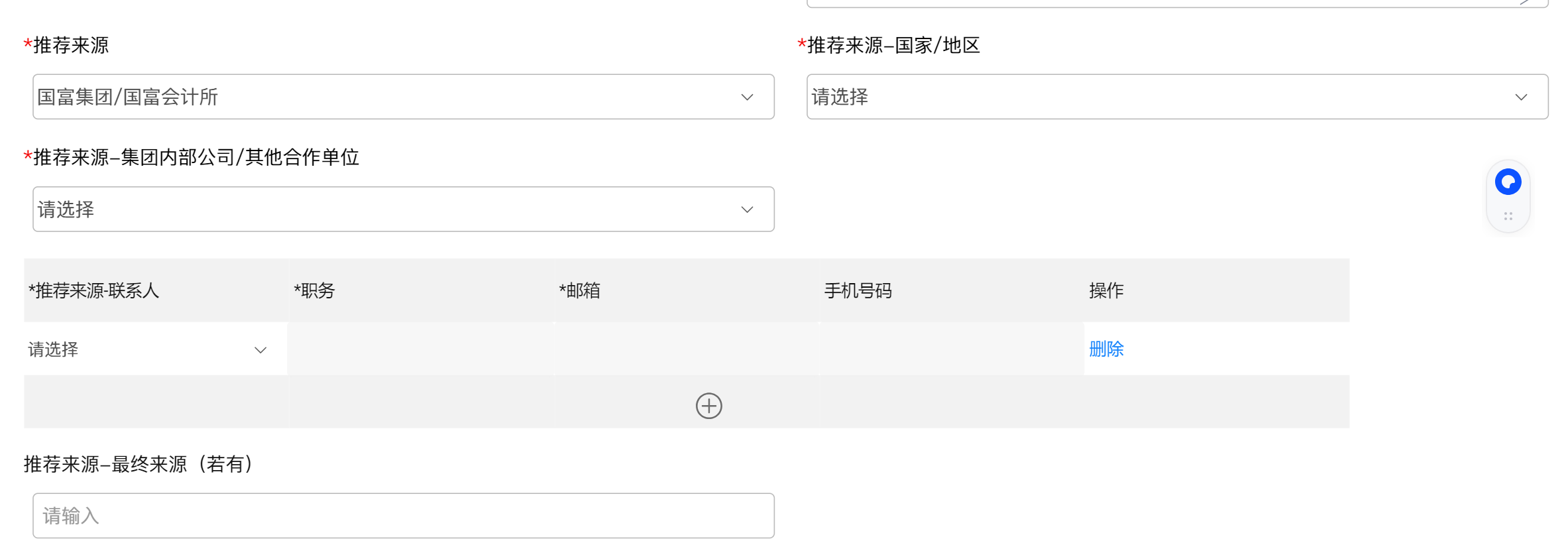Image resolution: width=1568 pixels, height=545 pixels.
Task: Click the 手机号码 cell in contact row
Action: 951,349
